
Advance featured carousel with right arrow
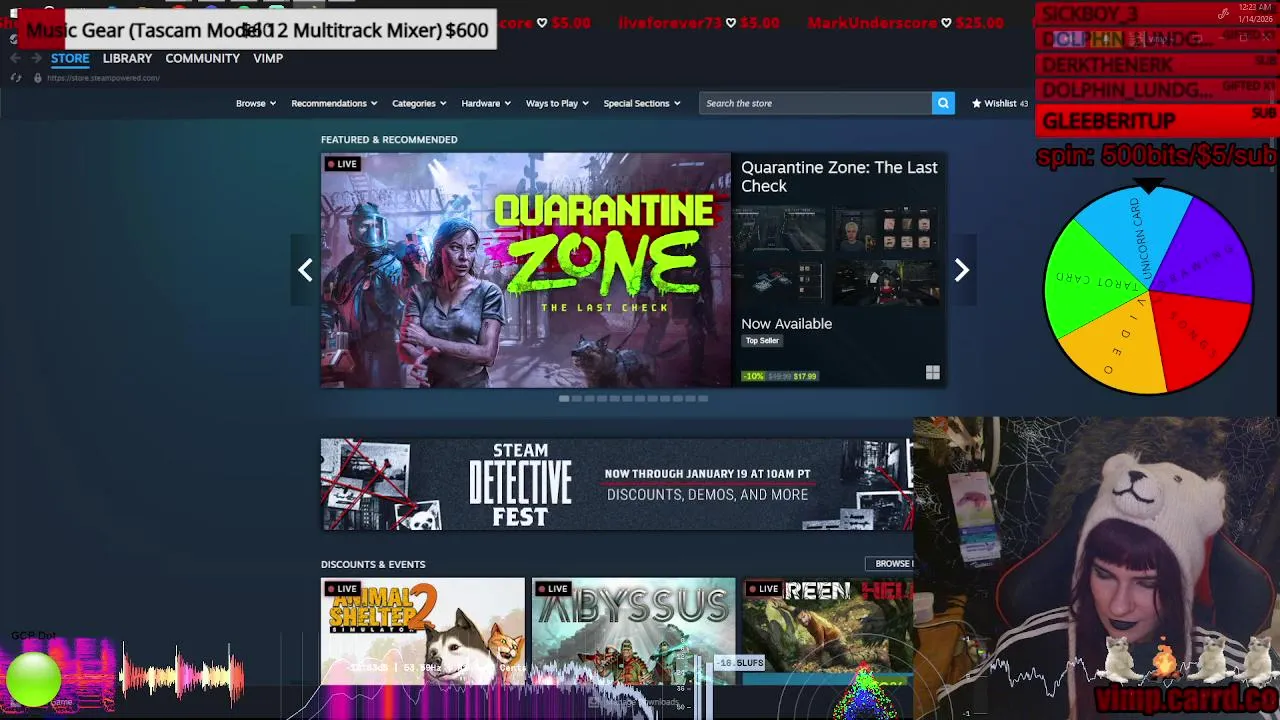961,270
